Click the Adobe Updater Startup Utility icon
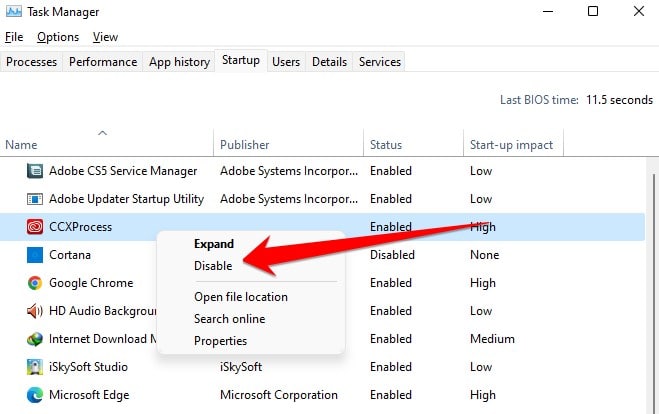Image resolution: width=659 pixels, height=414 pixels. click(34, 199)
